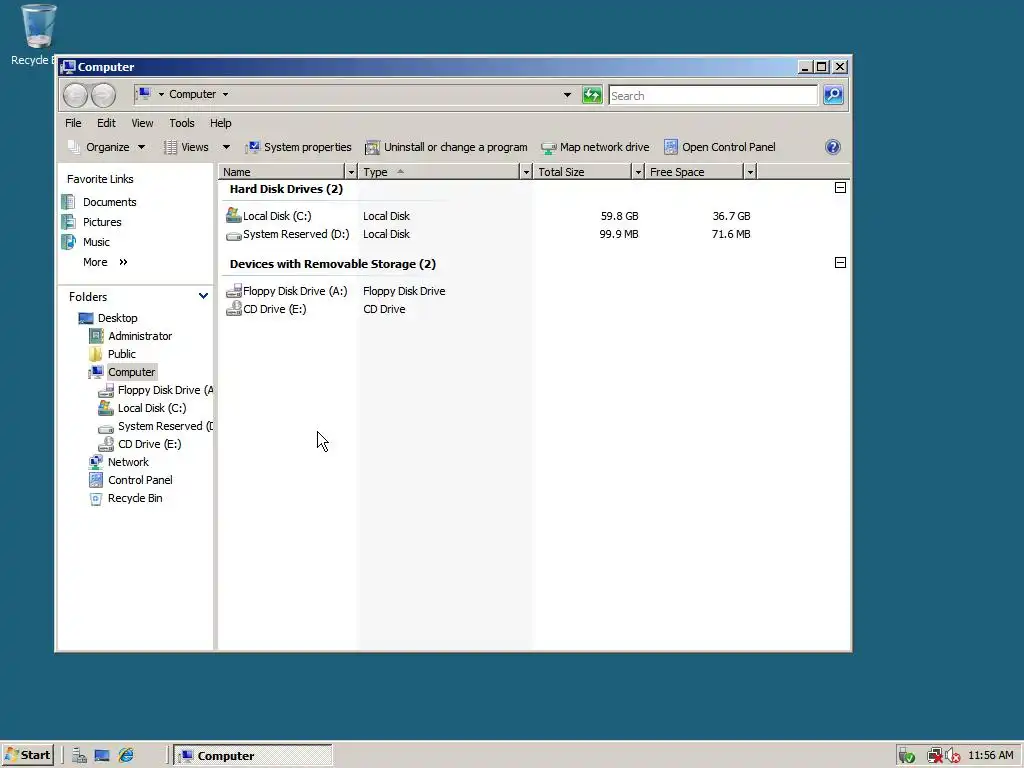The height and width of the screenshot is (768, 1024).
Task: Open the Type column filter dropdown
Action: coord(526,172)
